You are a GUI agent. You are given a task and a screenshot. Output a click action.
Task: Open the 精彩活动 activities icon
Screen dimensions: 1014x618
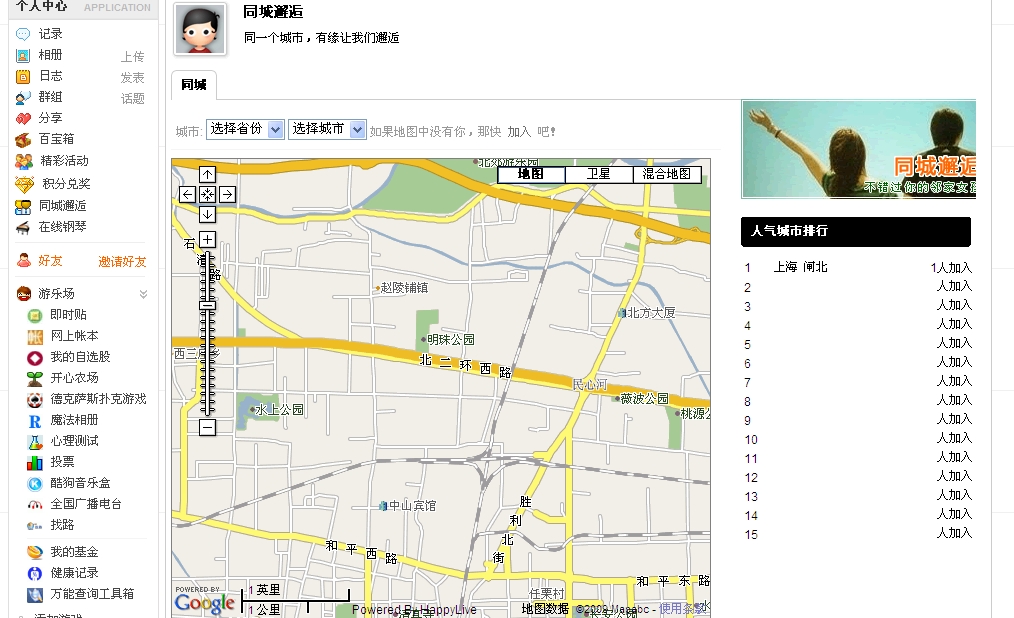(24, 161)
